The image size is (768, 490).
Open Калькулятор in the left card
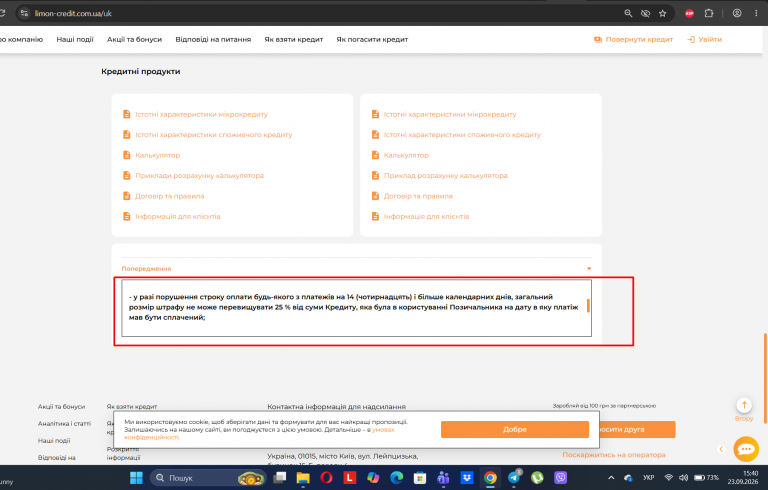(158, 155)
